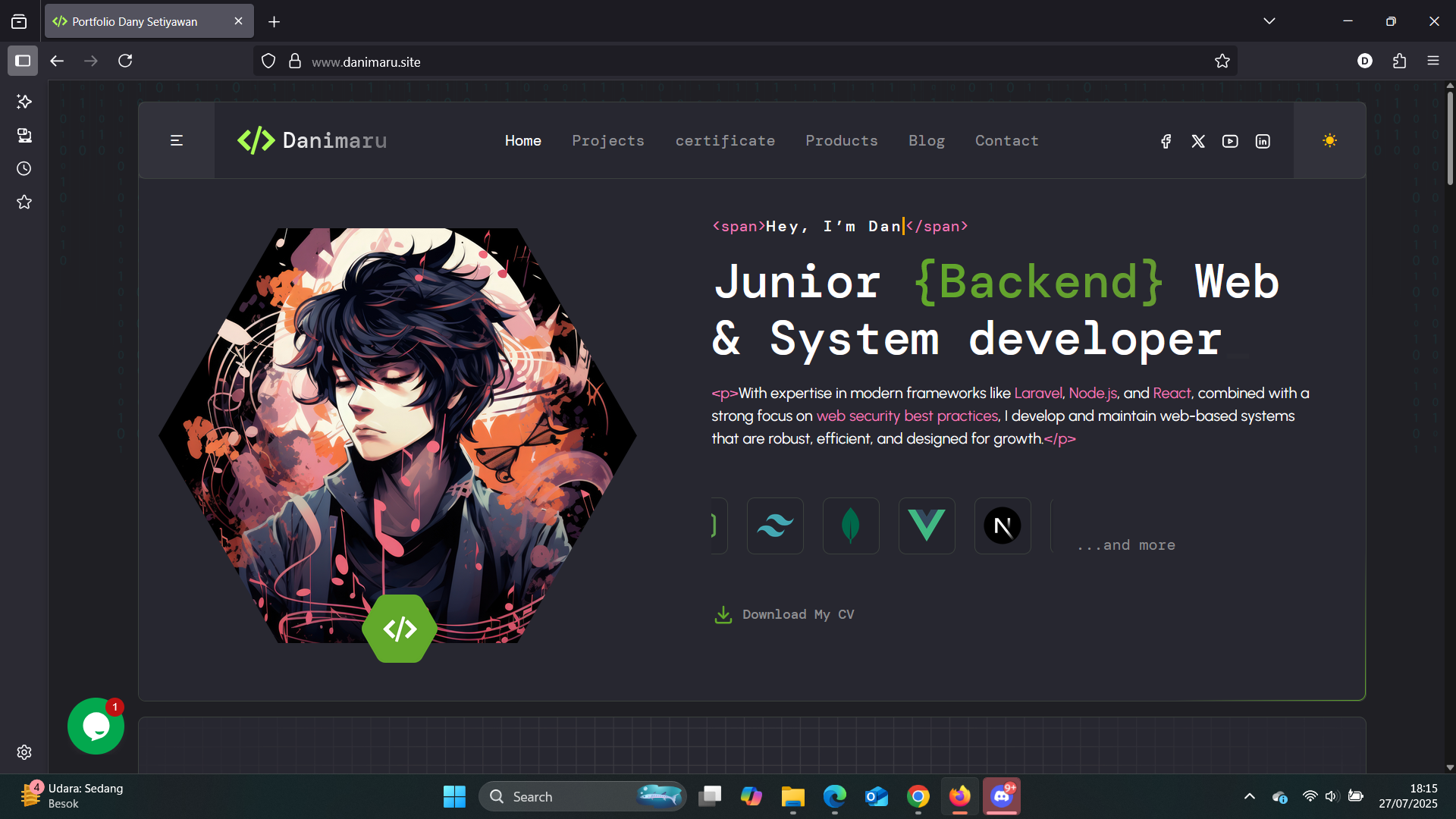Click the Next.js logo icon
The width and height of the screenshot is (1456, 819).
tap(1003, 526)
